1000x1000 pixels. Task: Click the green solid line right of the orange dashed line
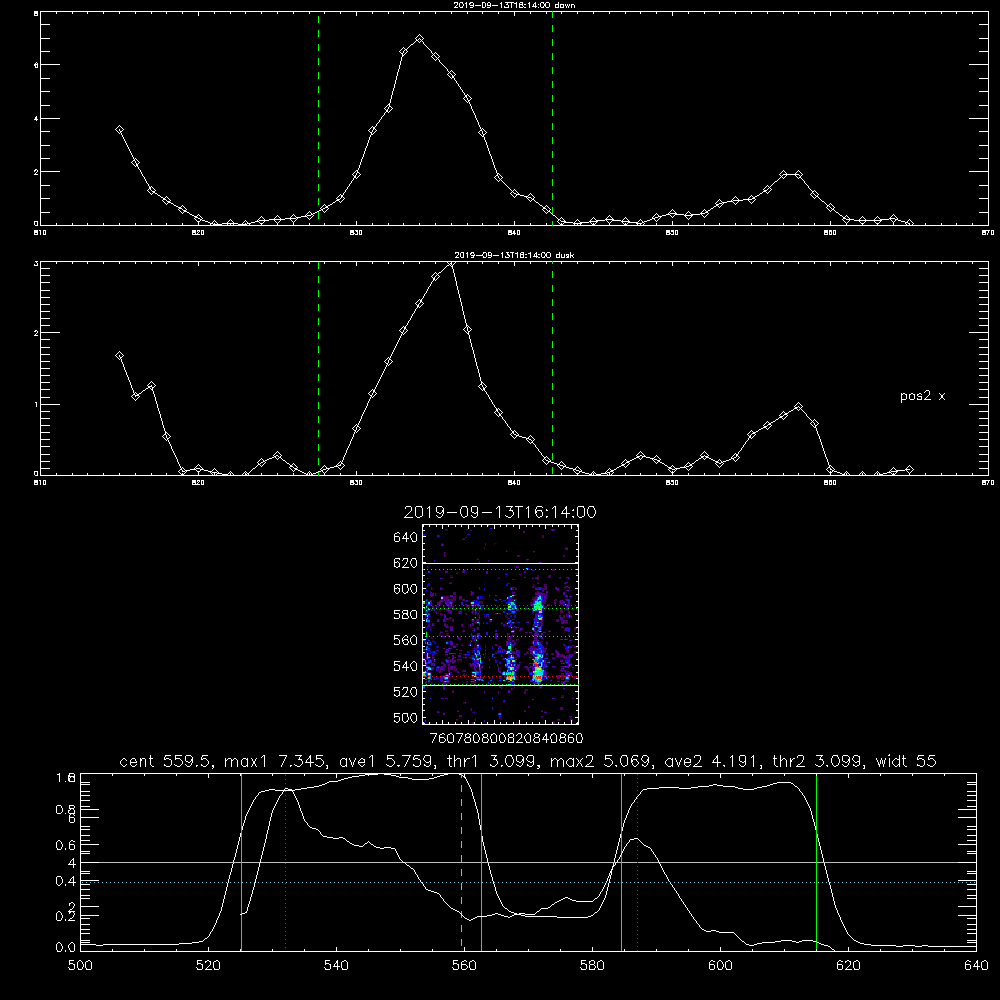click(481, 861)
